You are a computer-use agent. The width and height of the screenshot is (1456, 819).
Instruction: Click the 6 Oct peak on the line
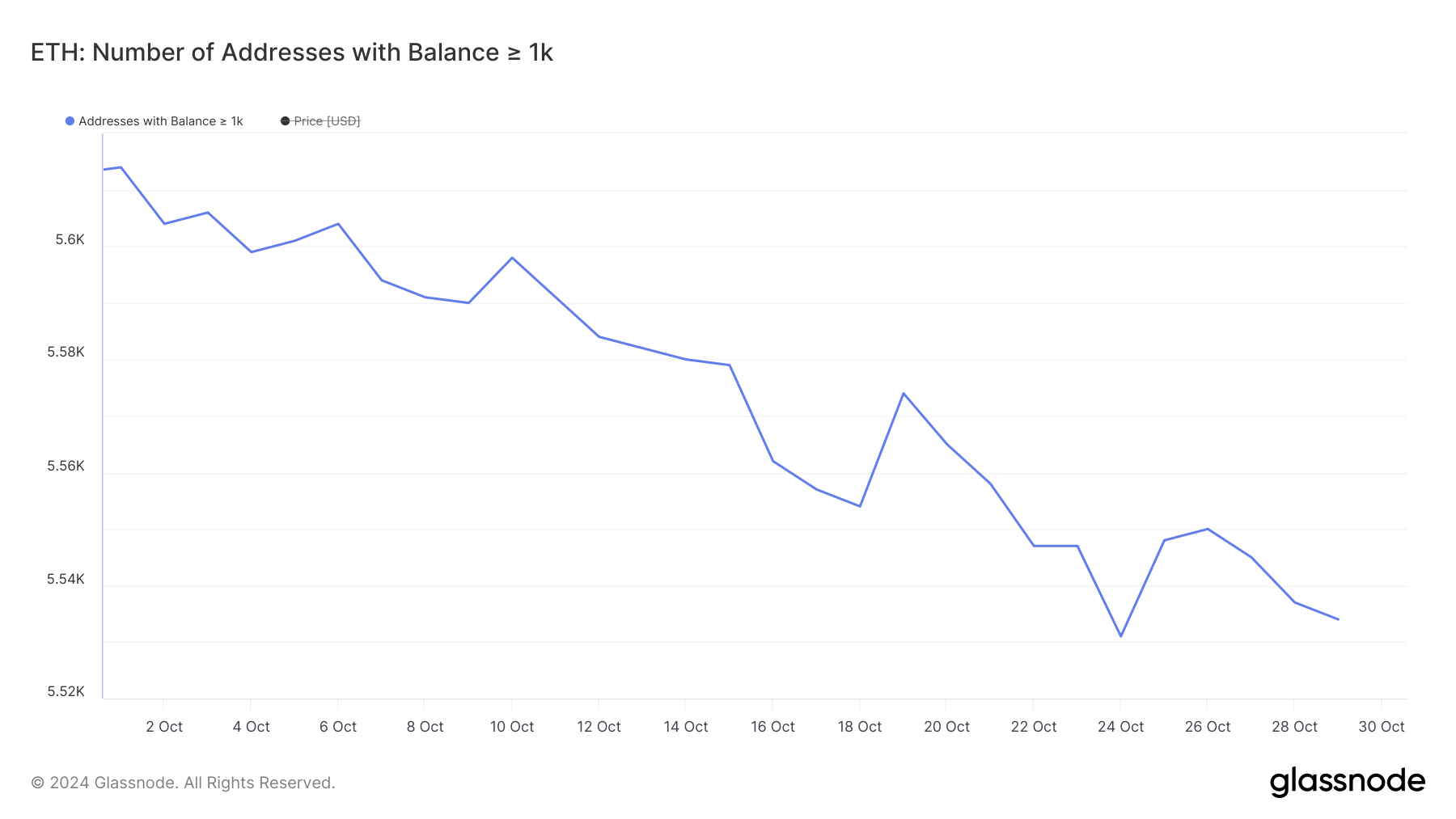pos(338,224)
